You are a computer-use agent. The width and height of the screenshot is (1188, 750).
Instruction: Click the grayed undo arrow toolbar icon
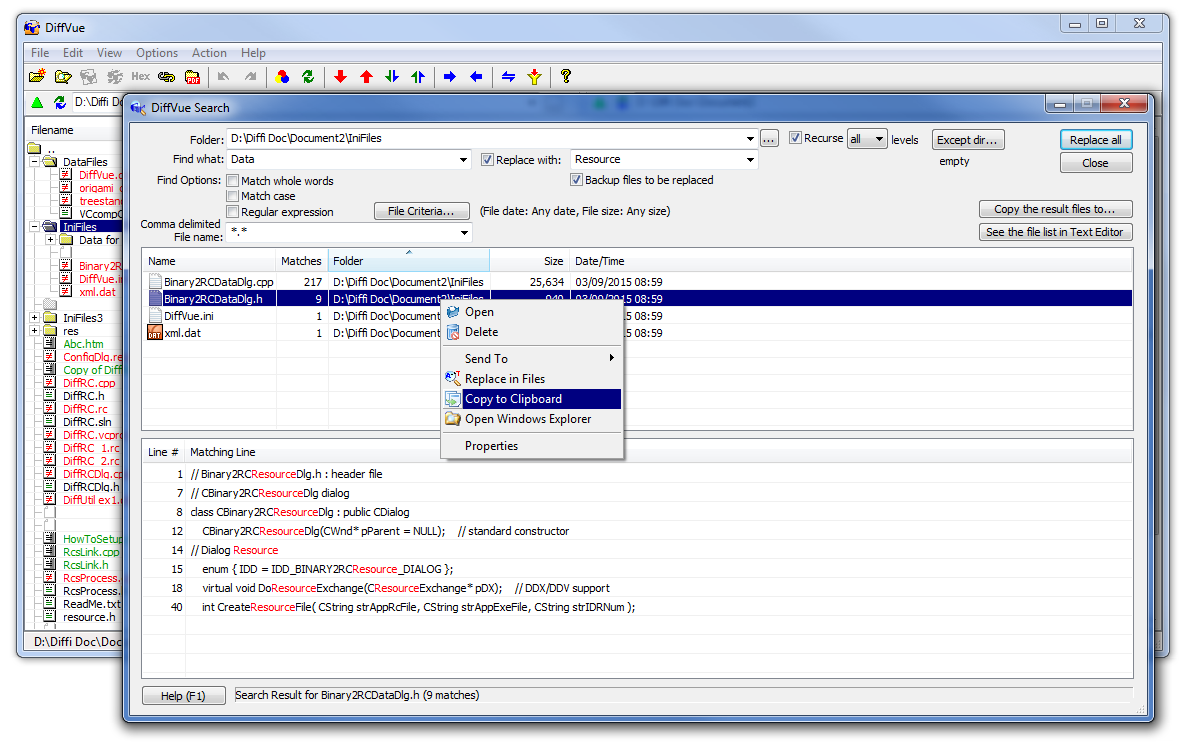click(x=224, y=77)
